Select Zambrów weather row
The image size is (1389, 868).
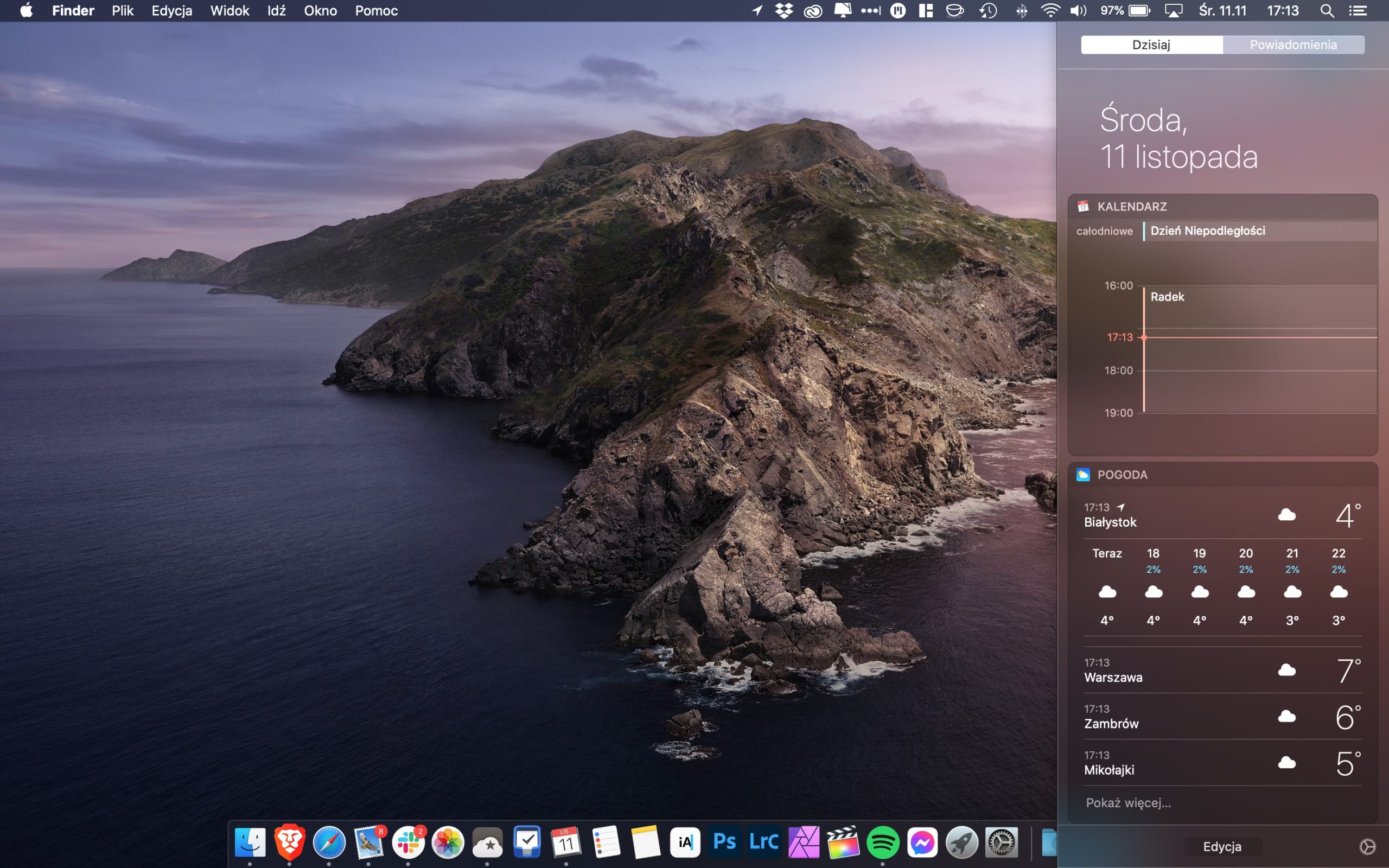click(x=1222, y=717)
